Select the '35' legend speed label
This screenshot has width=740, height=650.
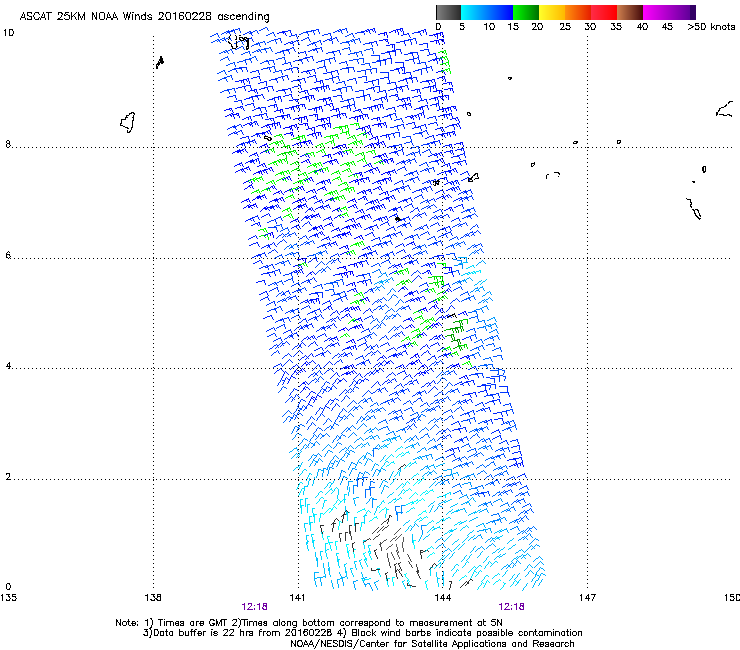click(x=615, y=27)
